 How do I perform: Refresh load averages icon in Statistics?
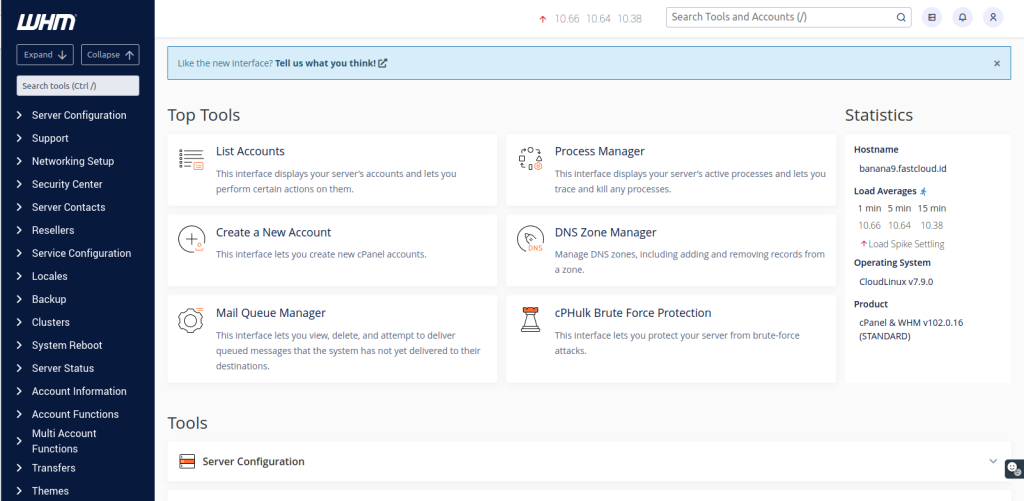pos(924,191)
